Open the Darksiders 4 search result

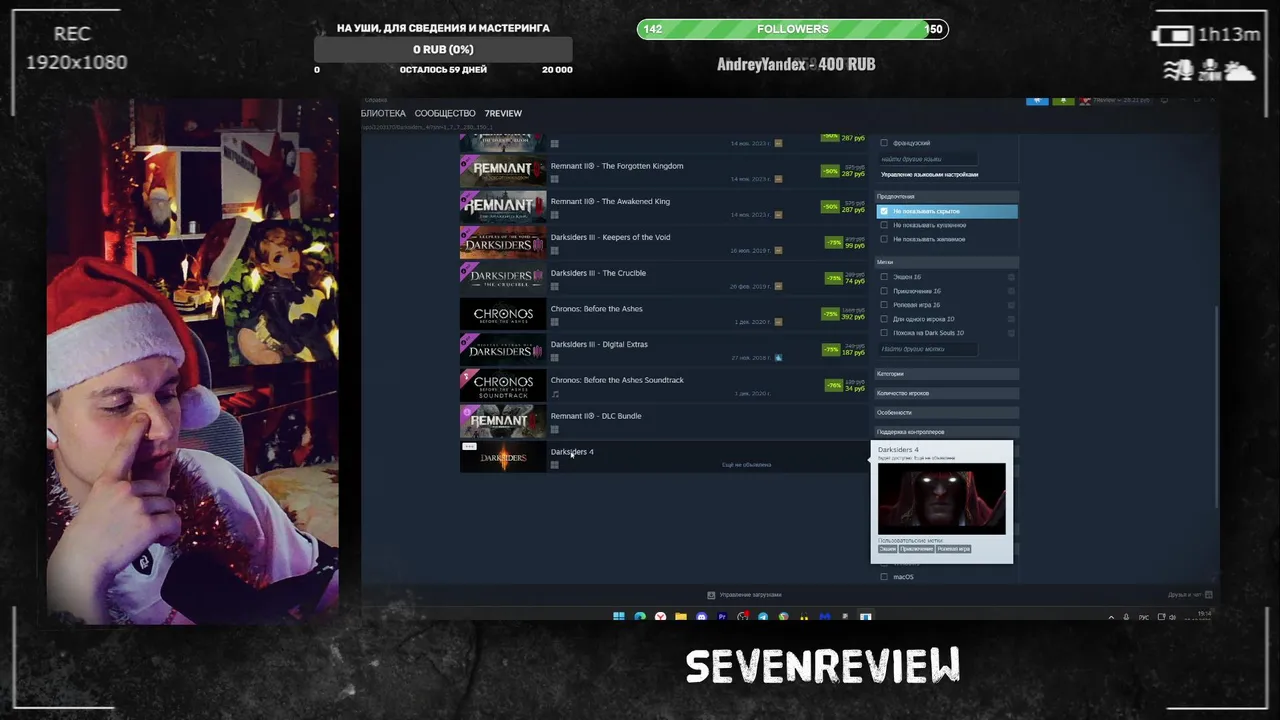663,457
